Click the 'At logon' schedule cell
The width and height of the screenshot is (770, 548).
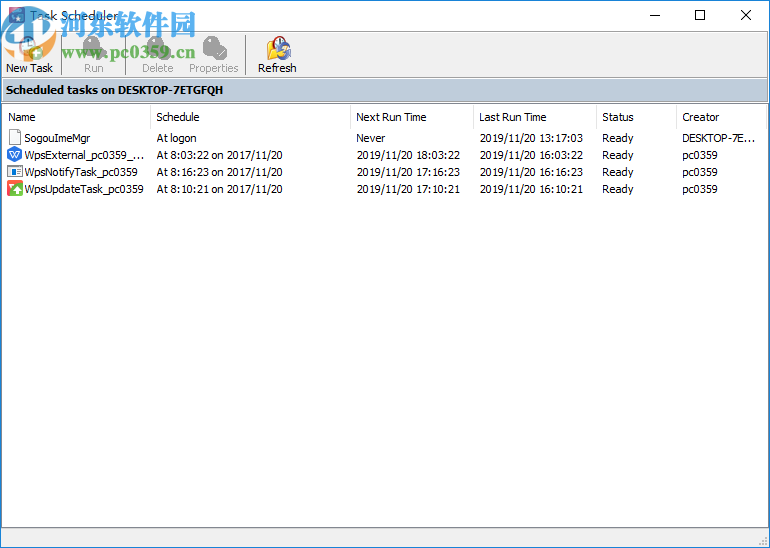click(x=176, y=138)
